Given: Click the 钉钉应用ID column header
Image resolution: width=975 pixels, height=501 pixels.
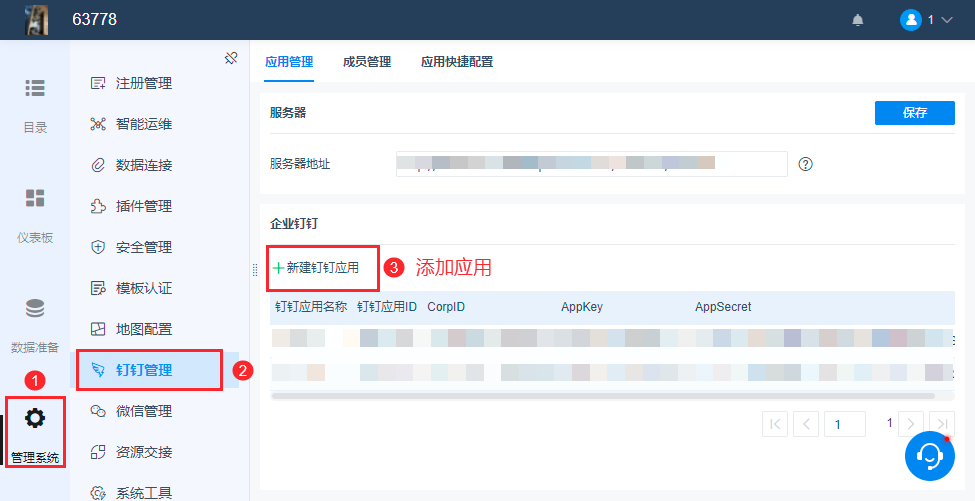Looking at the screenshot, I should pos(387,307).
